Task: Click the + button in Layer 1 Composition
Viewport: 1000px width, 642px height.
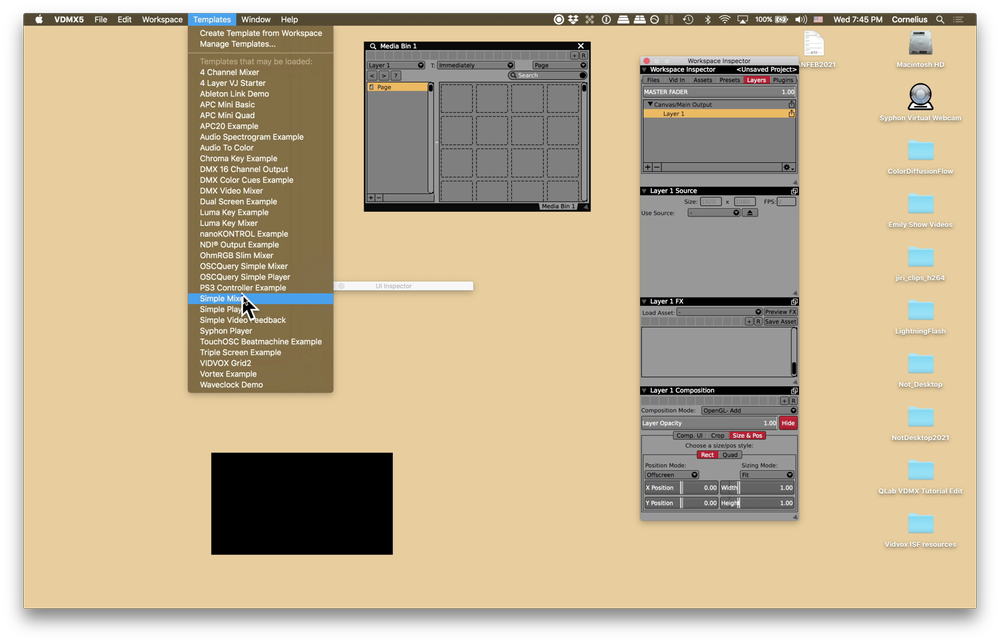Action: click(784, 400)
